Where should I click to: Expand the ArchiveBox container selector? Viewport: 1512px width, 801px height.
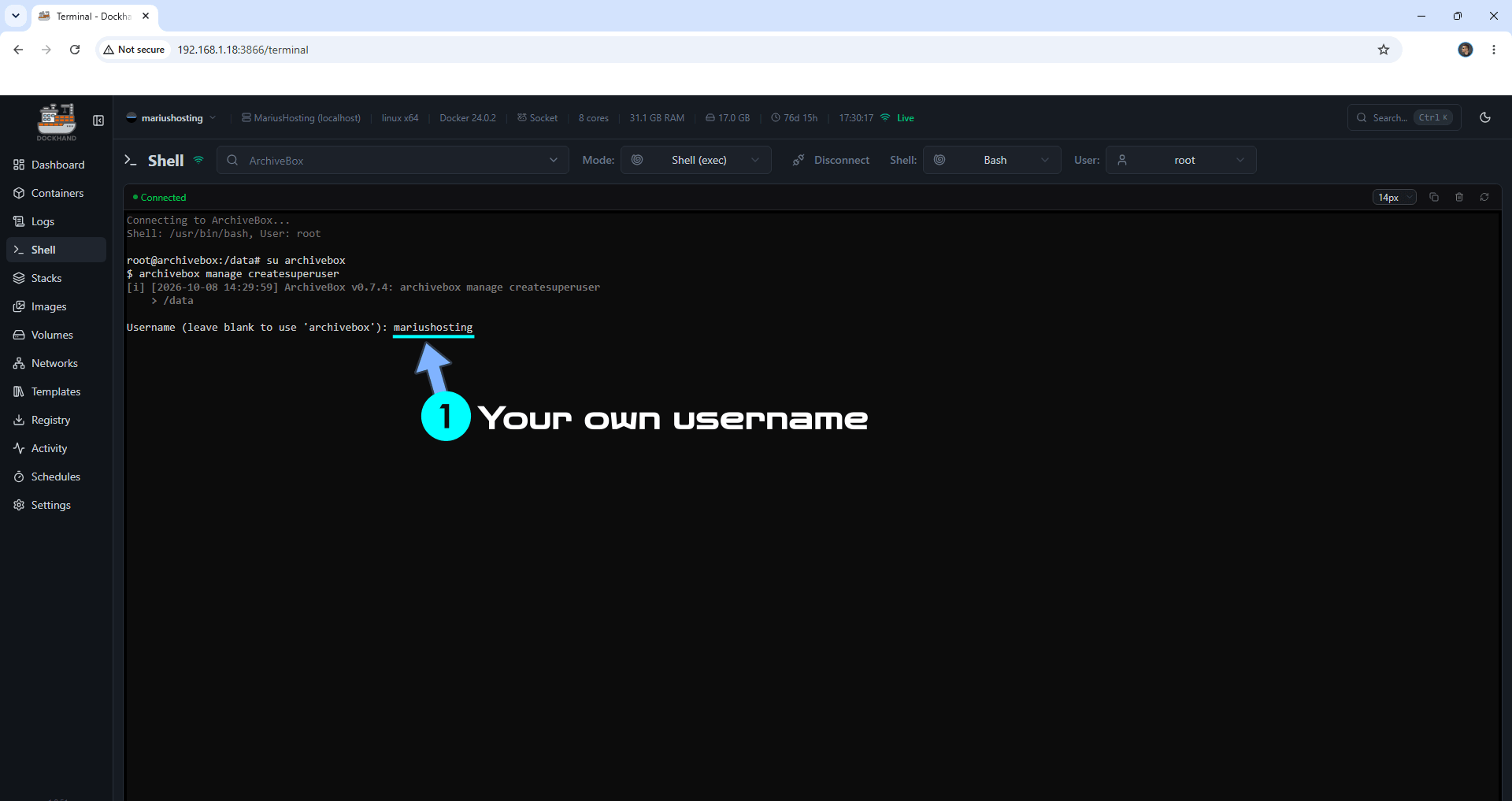[x=393, y=160]
